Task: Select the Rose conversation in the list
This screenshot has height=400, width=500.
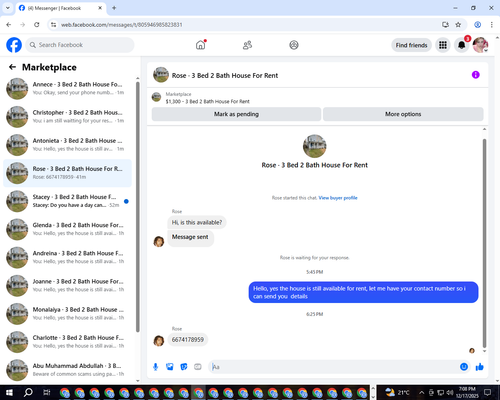Action: [67, 173]
